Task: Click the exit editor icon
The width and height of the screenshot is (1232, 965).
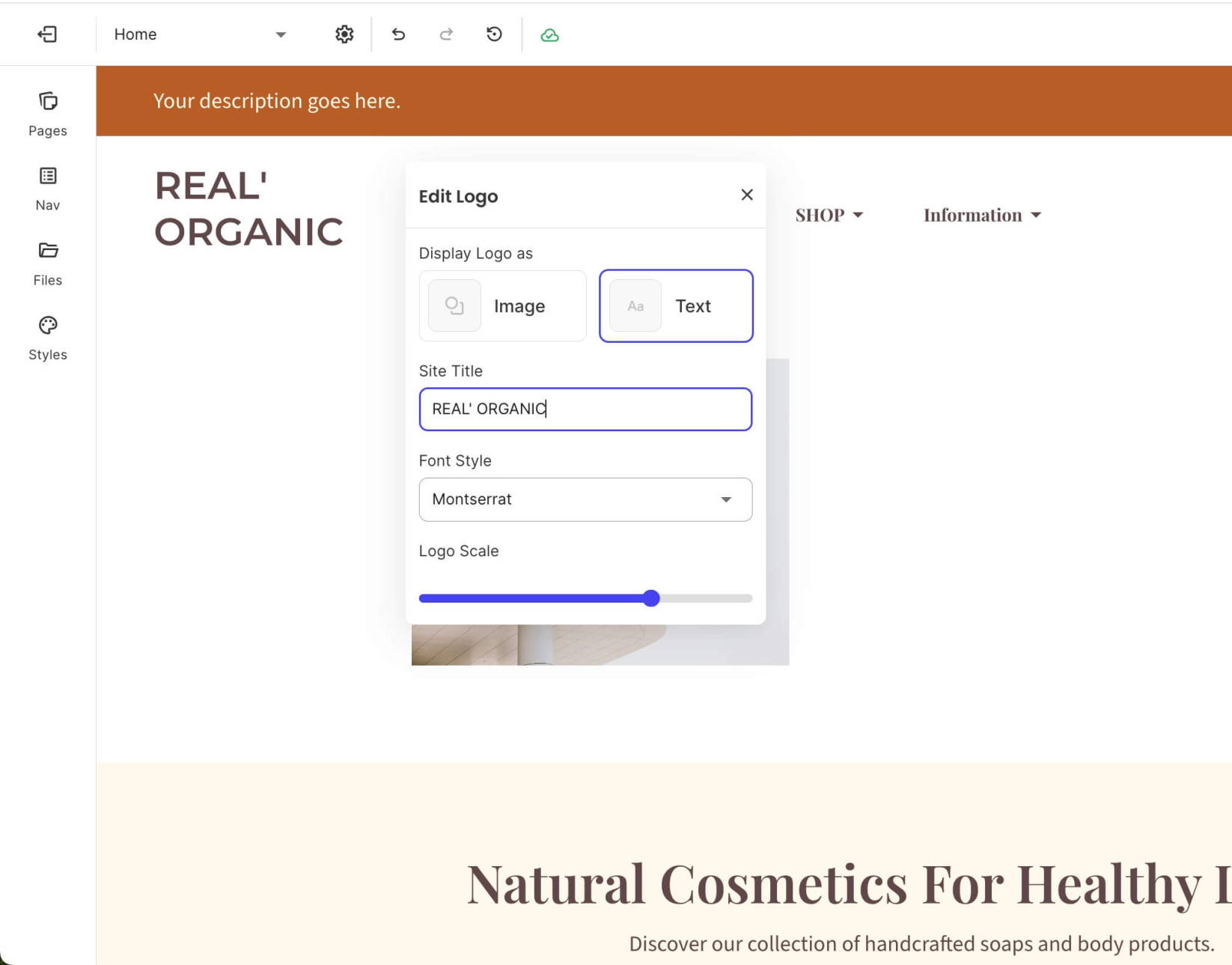Action: point(47,34)
